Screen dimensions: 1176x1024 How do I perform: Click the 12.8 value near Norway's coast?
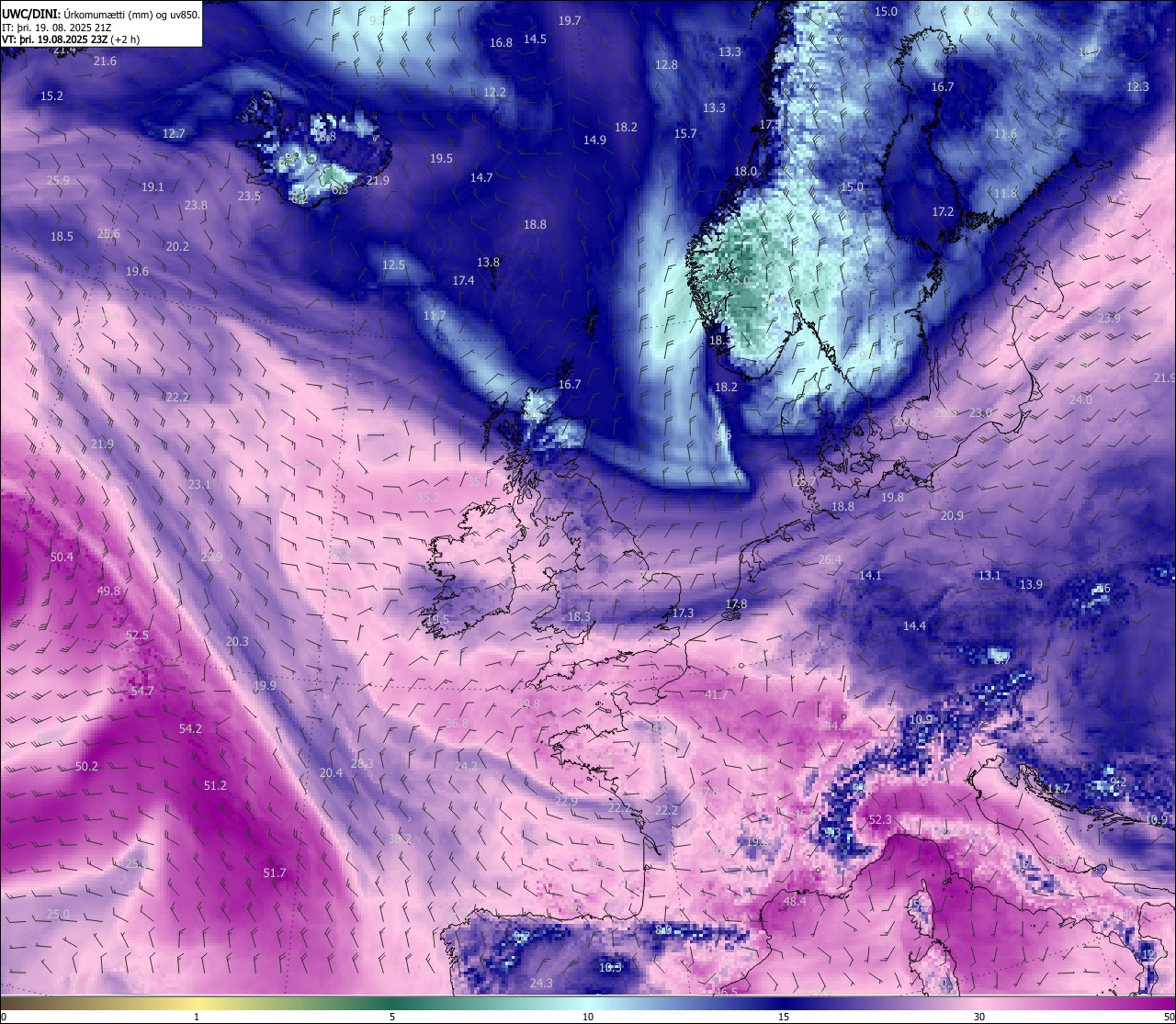[666, 64]
